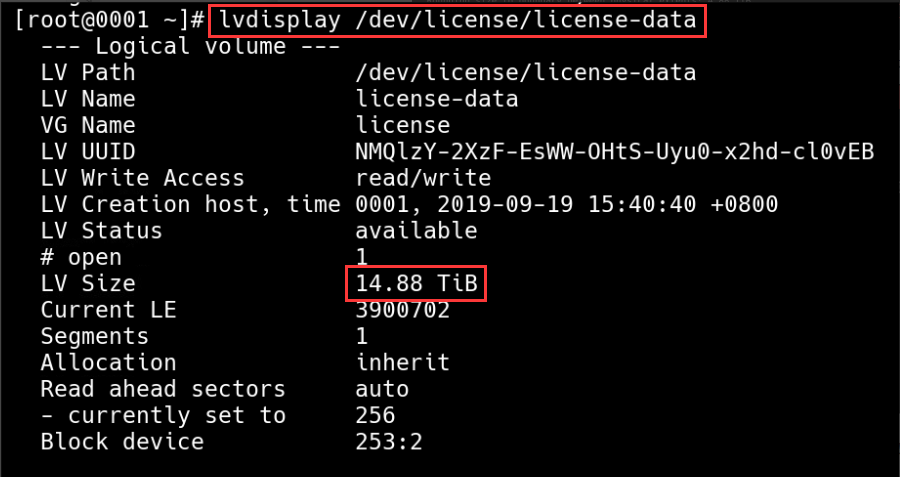900x477 pixels.
Task: Click the LV Name value license-data
Action: pyautogui.click(x=437, y=99)
